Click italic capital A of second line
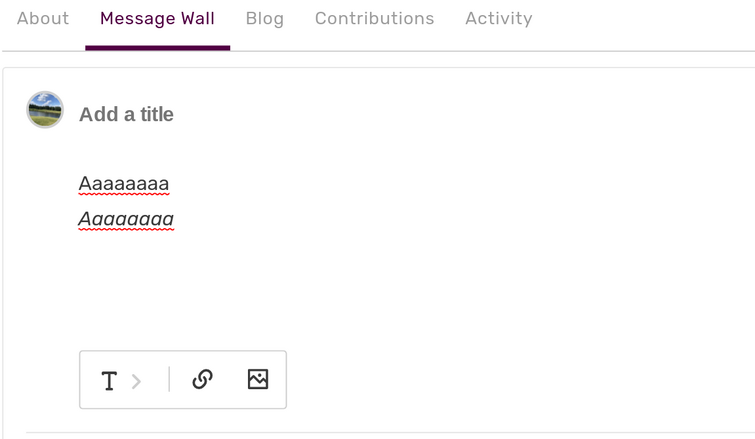Viewport: 755px width, 439px height. point(85,220)
